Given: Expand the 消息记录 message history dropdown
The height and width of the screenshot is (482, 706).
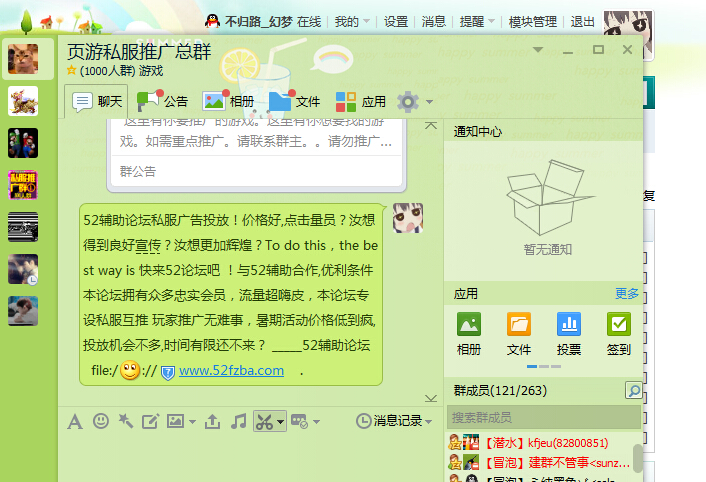Looking at the screenshot, I should point(430,422).
